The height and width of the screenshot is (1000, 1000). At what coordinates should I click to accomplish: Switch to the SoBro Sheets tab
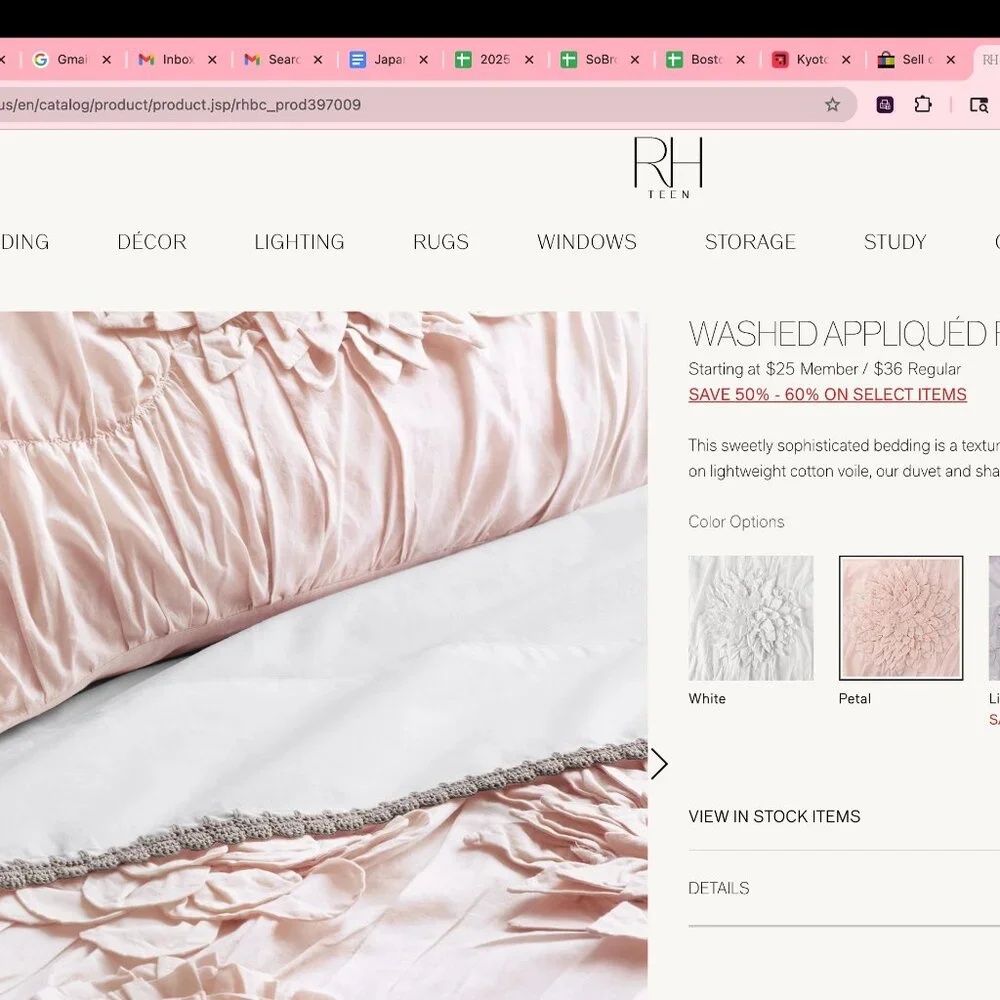click(x=589, y=59)
